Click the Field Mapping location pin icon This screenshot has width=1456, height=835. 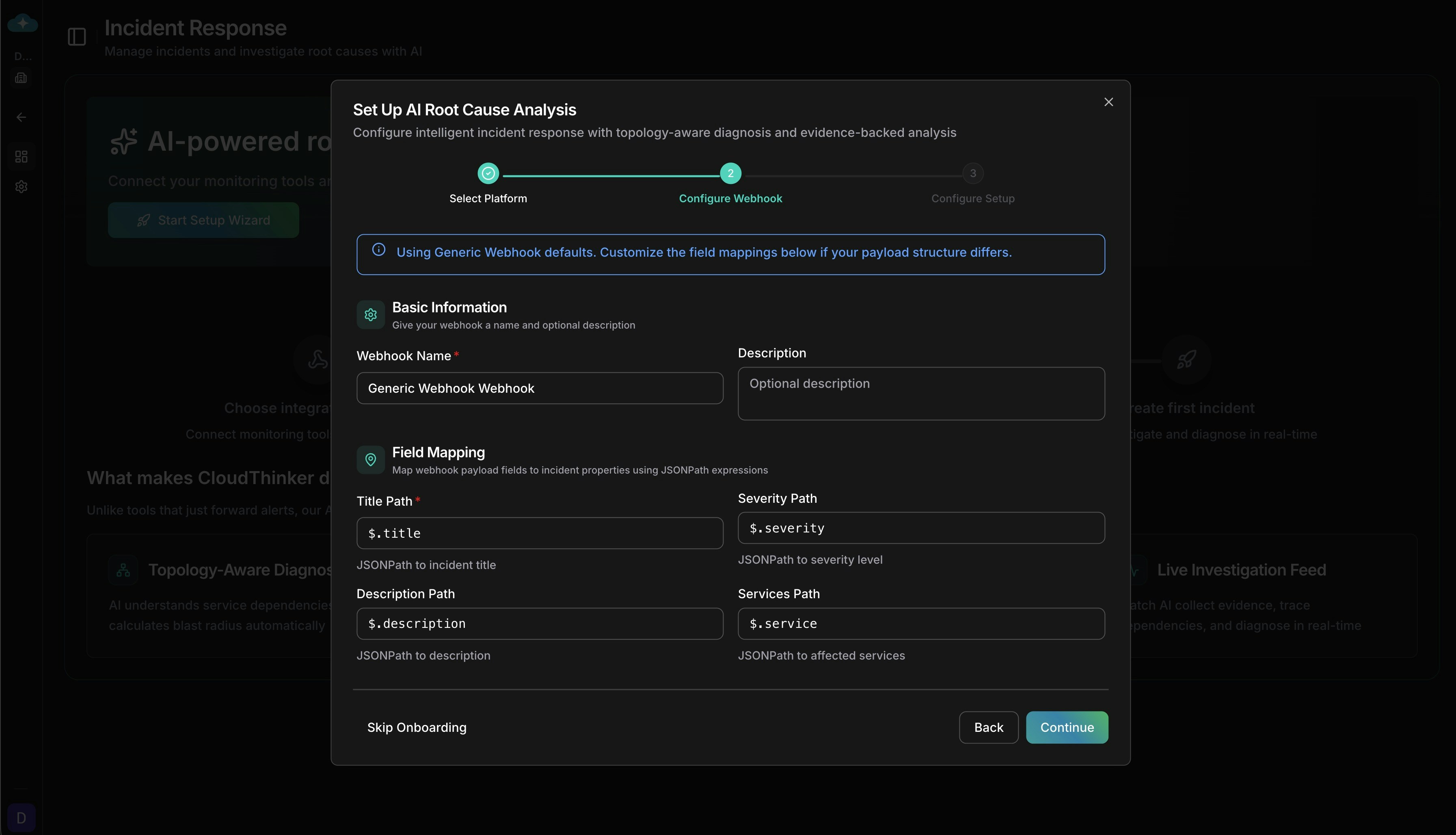coord(370,460)
